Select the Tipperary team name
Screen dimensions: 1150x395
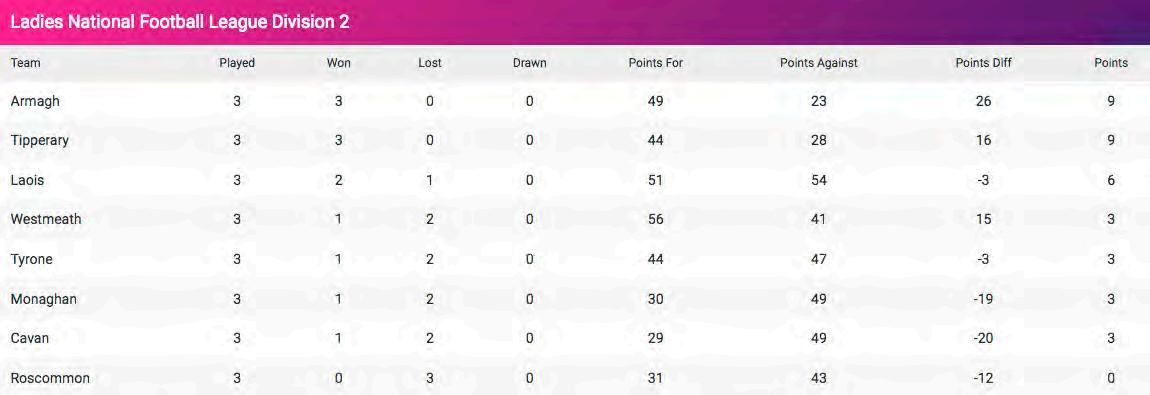click(40, 141)
